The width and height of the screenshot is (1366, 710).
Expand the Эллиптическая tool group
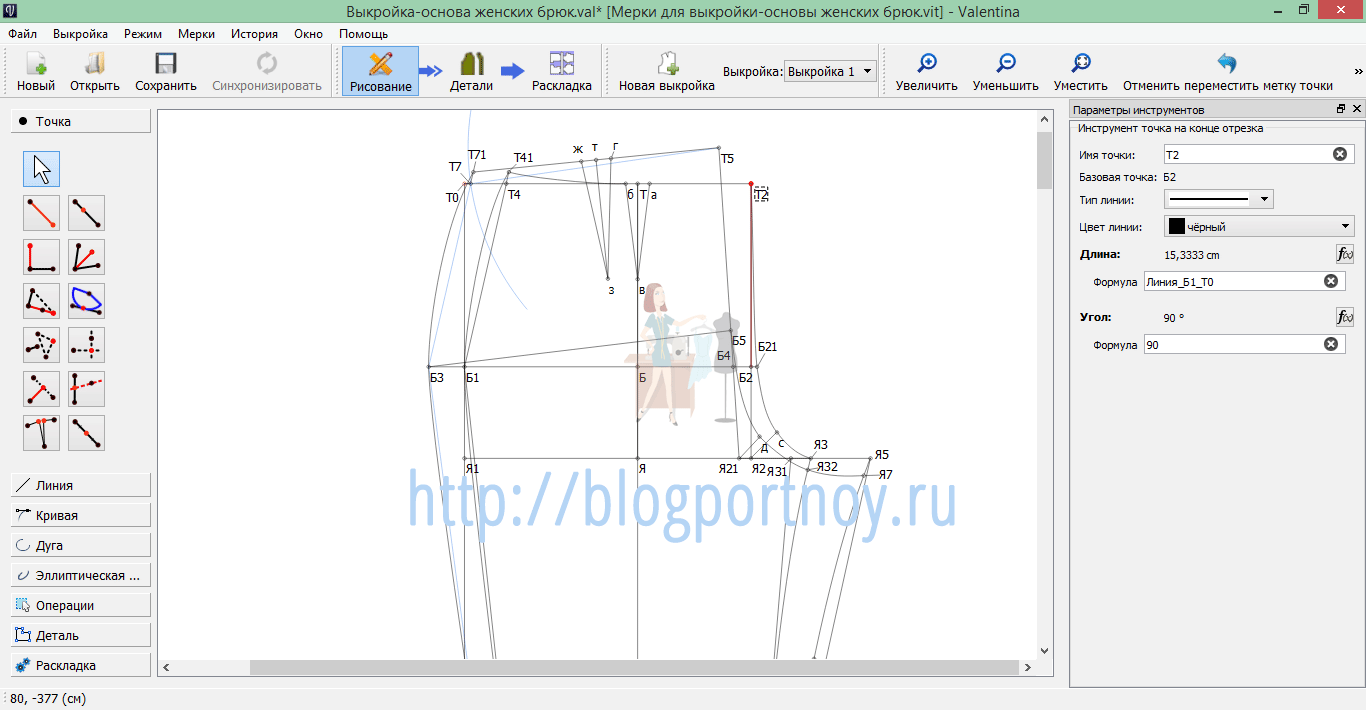pos(81,575)
